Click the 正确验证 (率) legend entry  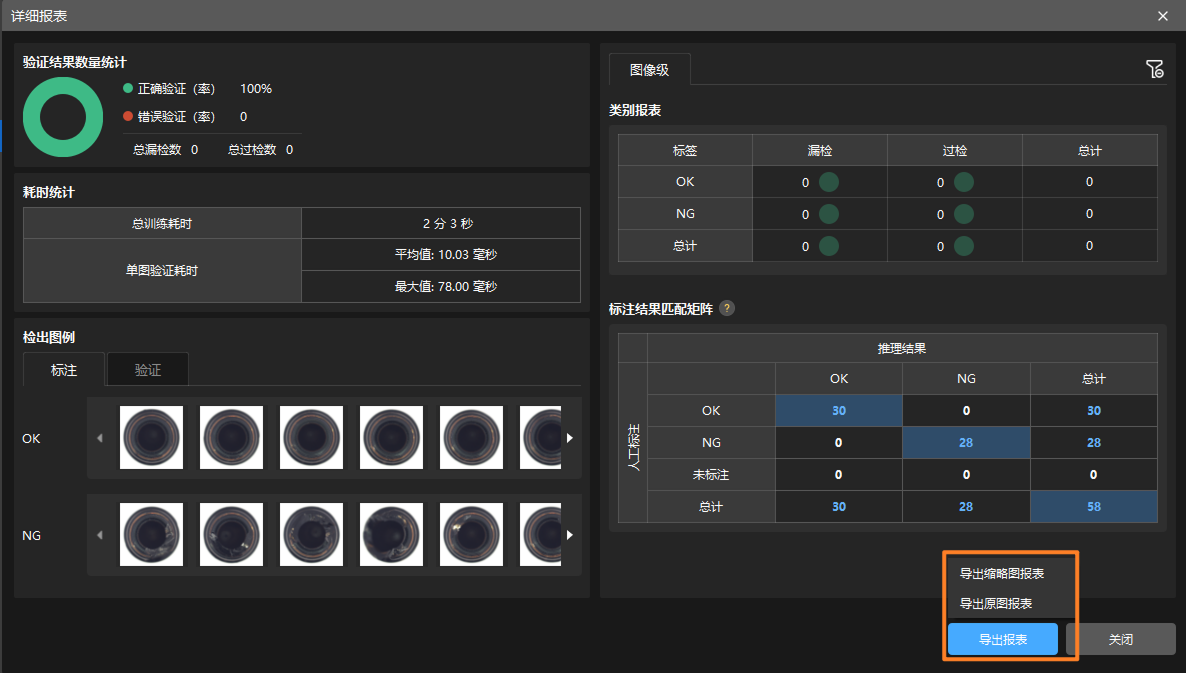pyautogui.click(x=169, y=88)
